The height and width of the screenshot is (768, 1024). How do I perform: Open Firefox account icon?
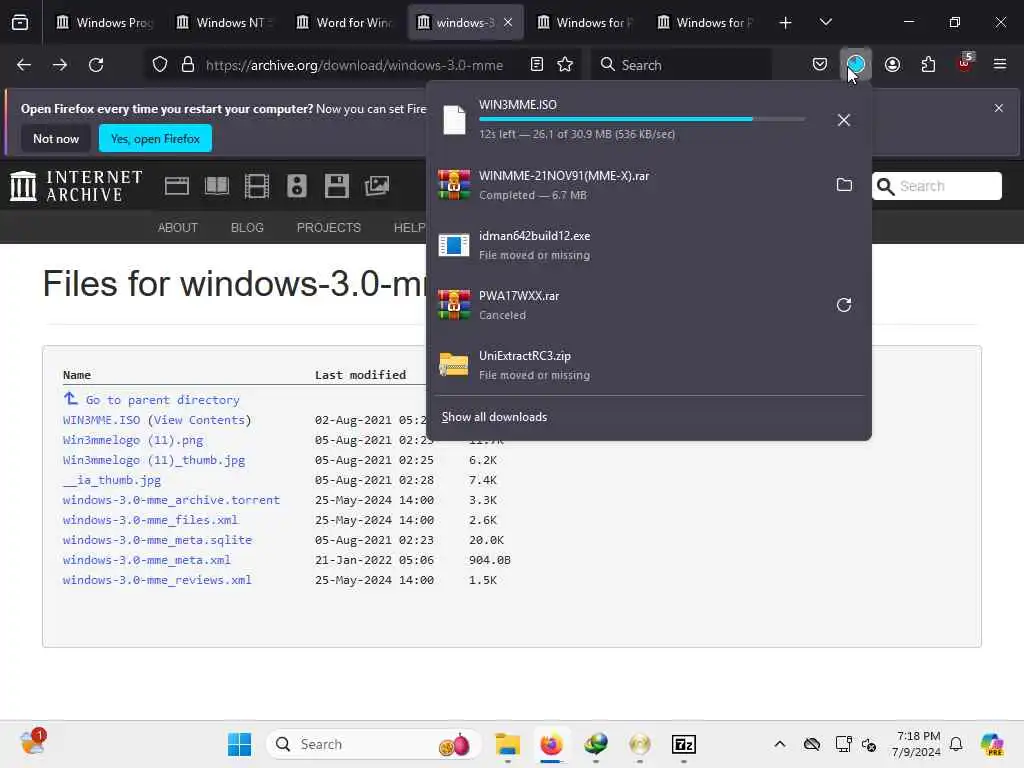(x=892, y=64)
